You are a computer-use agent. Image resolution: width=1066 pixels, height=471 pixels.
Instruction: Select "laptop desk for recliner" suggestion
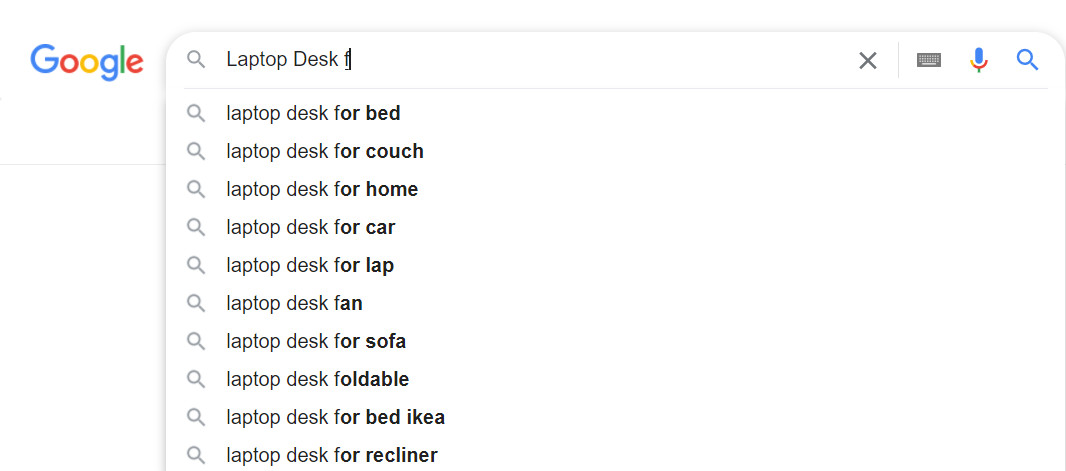click(332, 455)
